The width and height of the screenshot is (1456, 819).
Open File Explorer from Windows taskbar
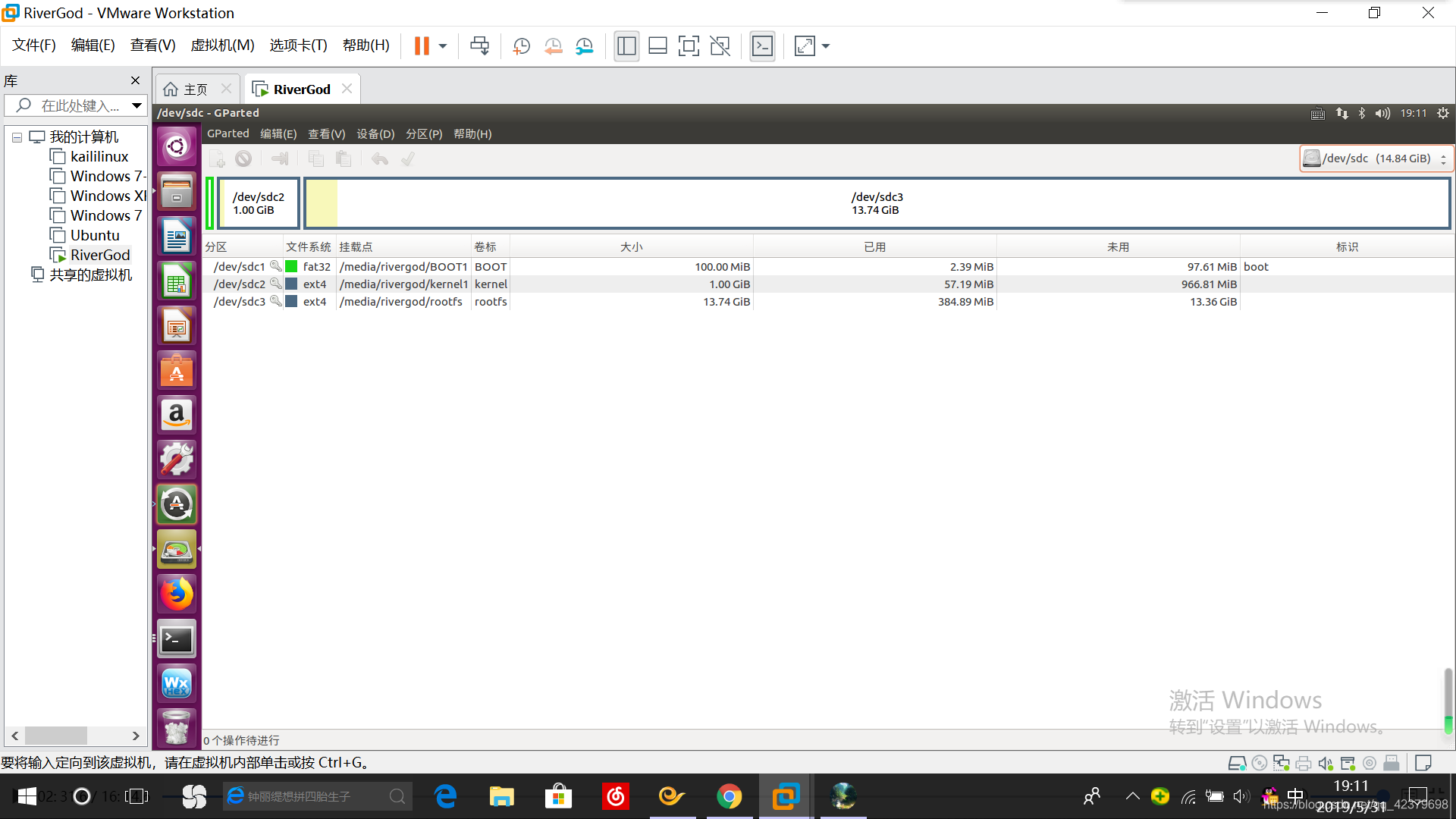[x=501, y=796]
